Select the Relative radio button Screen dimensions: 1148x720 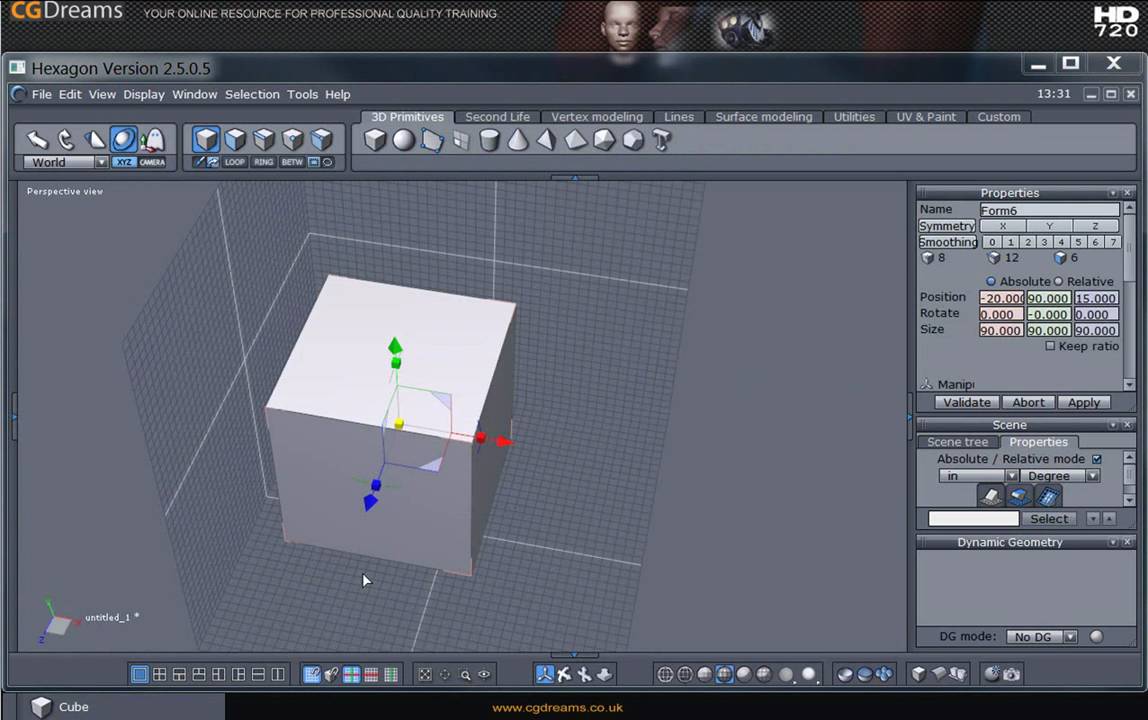(1058, 281)
